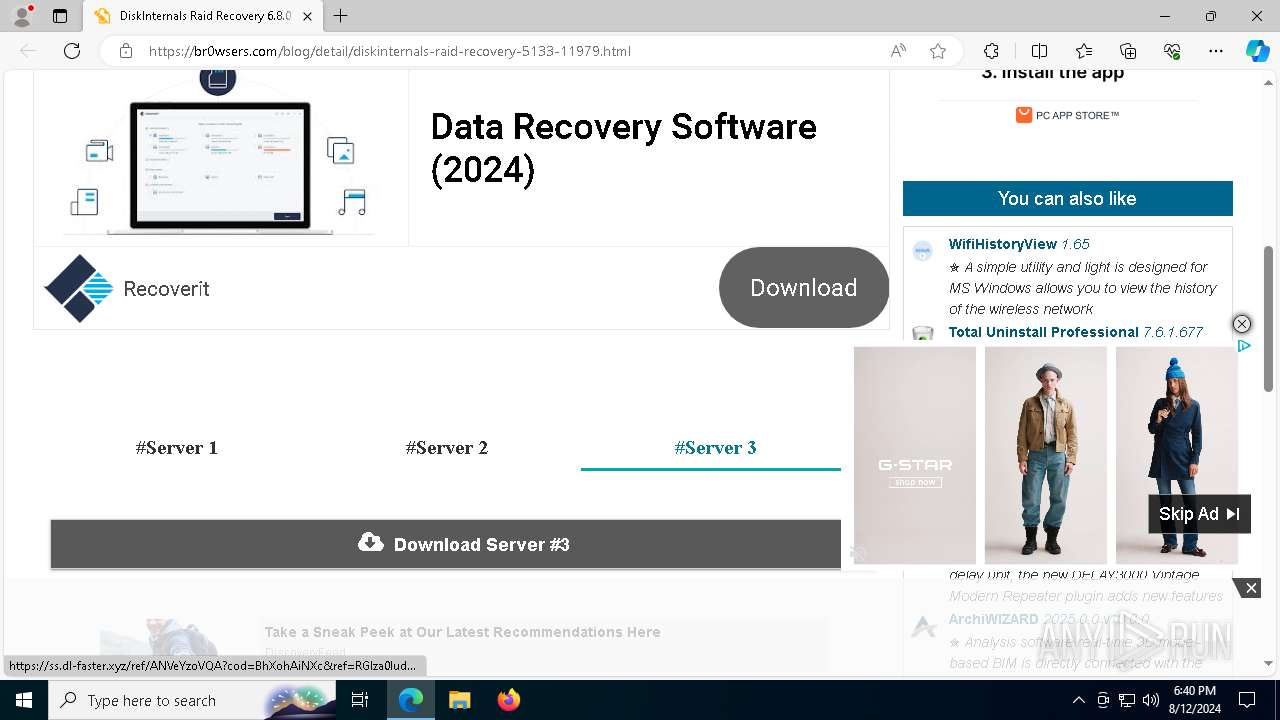View site information lock icon
1280x720 pixels.
(x=126, y=51)
